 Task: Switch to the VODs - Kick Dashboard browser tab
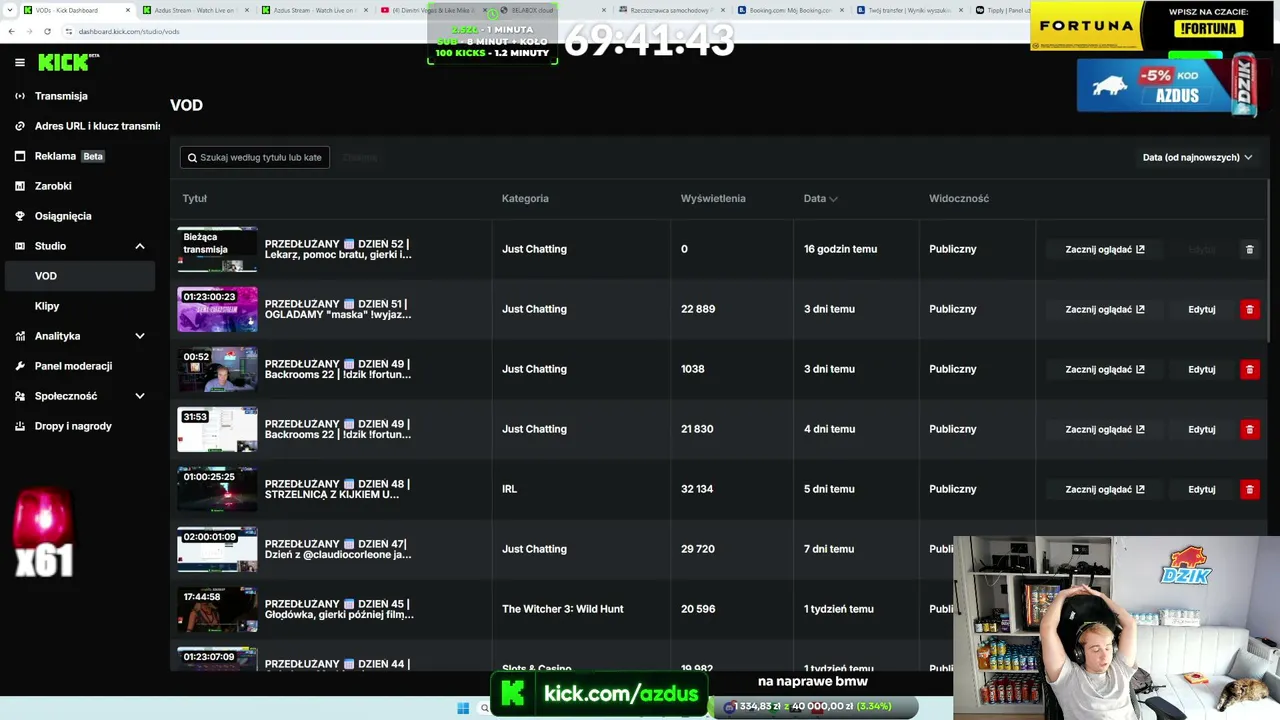pyautogui.click(x=75, y=10)
